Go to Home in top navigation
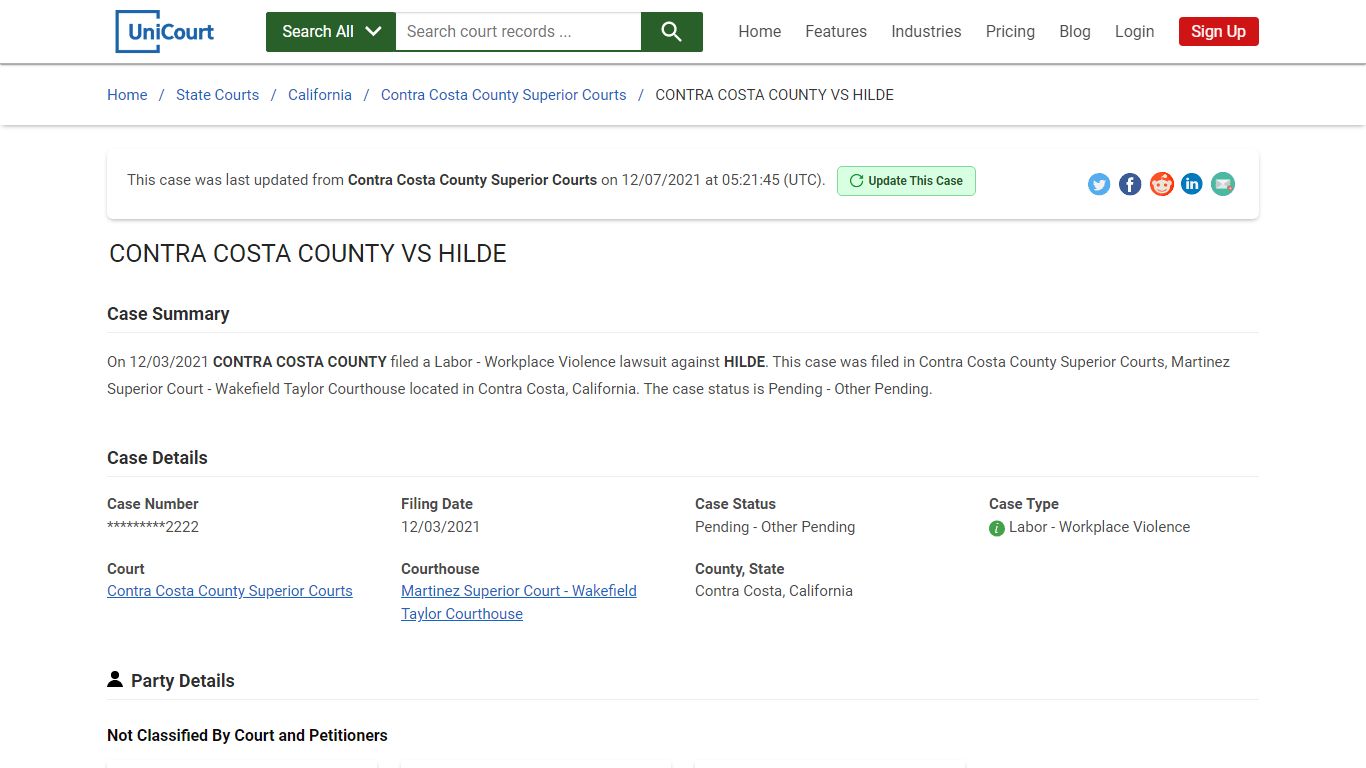The image size is (1366, 768). click(x=760, y=31)
